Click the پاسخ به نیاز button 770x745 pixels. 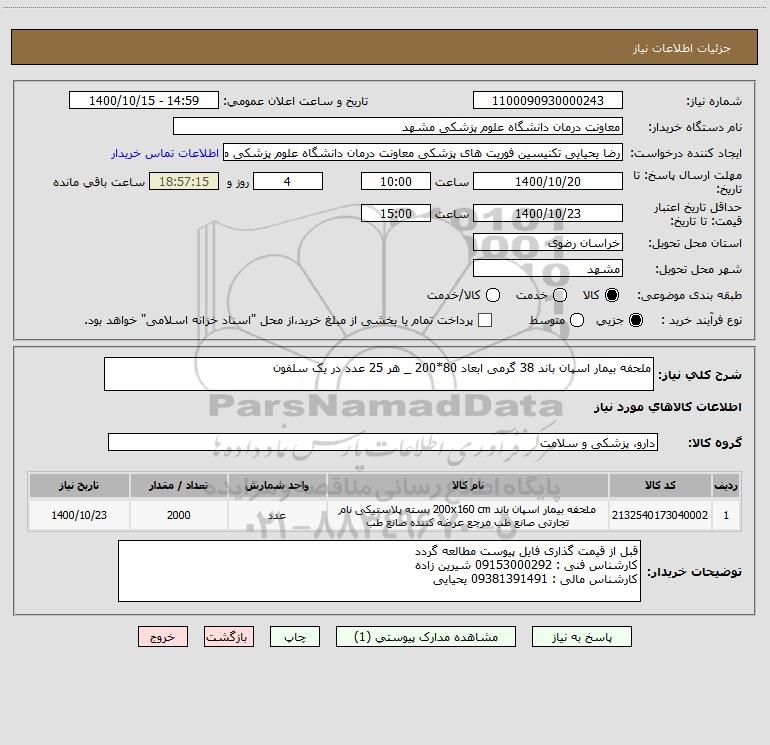(582, 637)
